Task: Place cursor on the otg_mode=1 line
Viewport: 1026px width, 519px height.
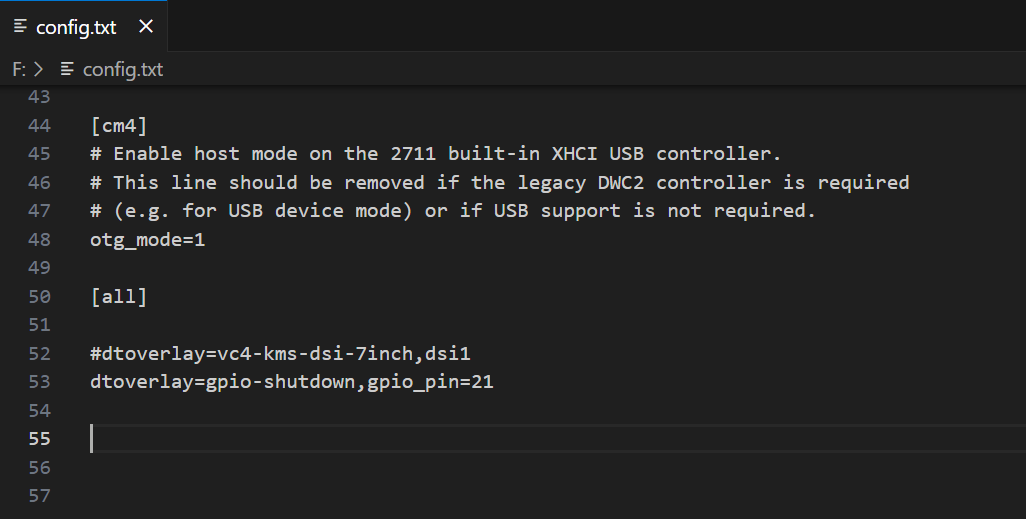Action: pyautogui.click(x=147, y=240)
